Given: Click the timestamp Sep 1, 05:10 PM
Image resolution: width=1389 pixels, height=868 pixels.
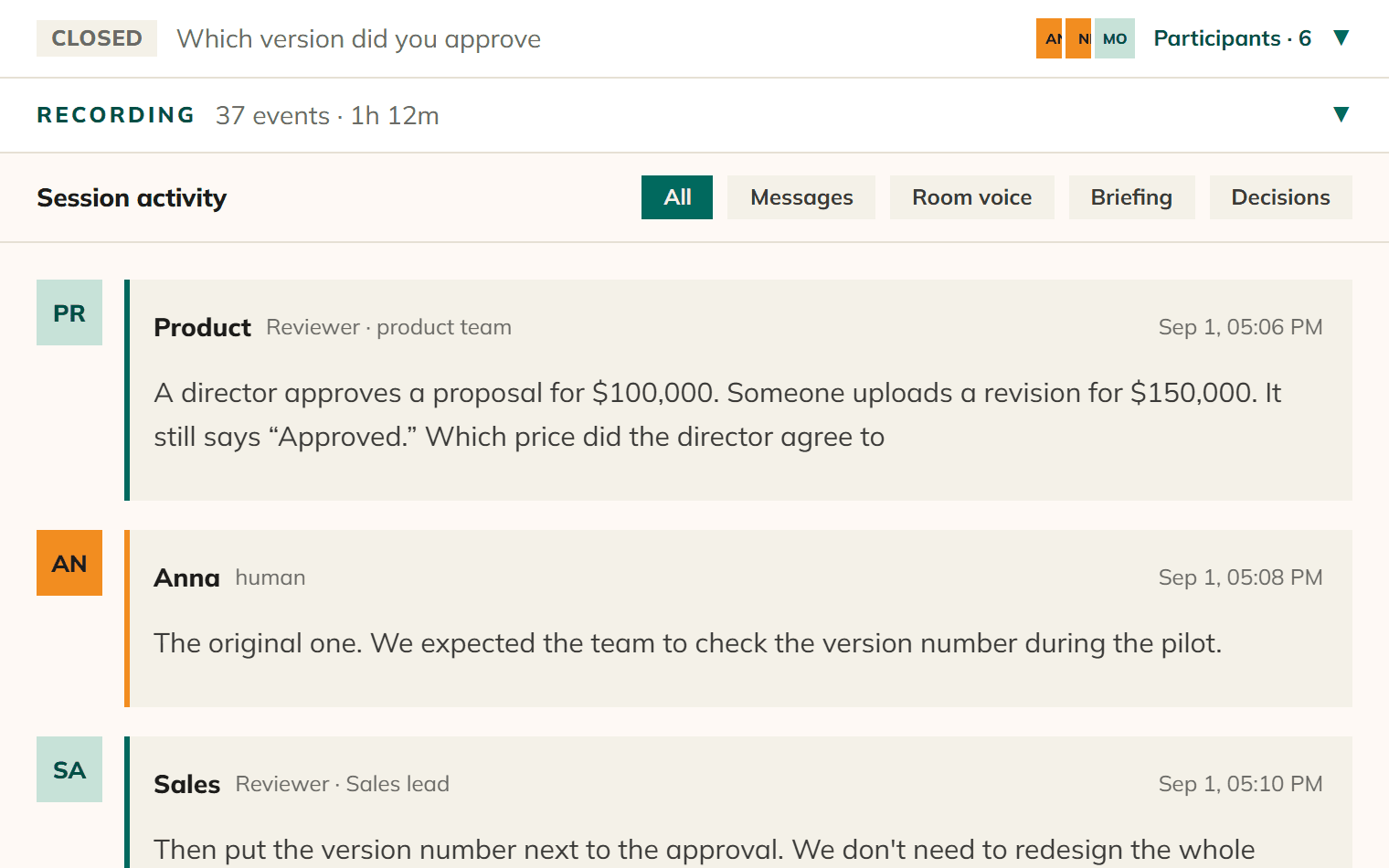Looking at the screenshot, I should pos(1240,784).
